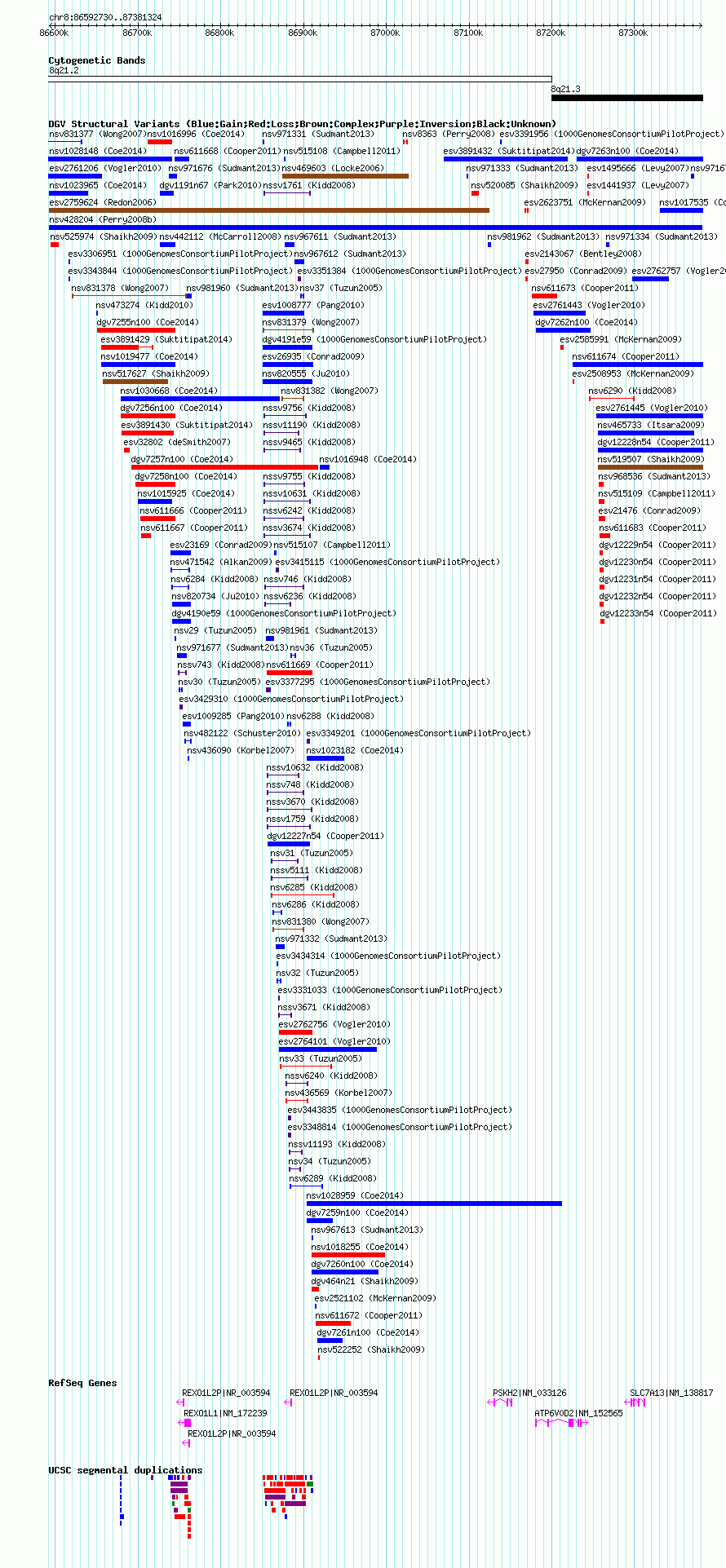Select variant nsv820555 (Ju2010) label

(306, 373)
